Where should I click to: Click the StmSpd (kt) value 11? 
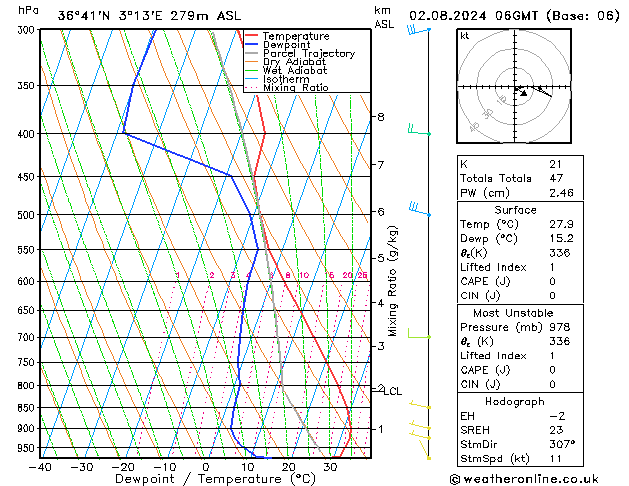555,459
